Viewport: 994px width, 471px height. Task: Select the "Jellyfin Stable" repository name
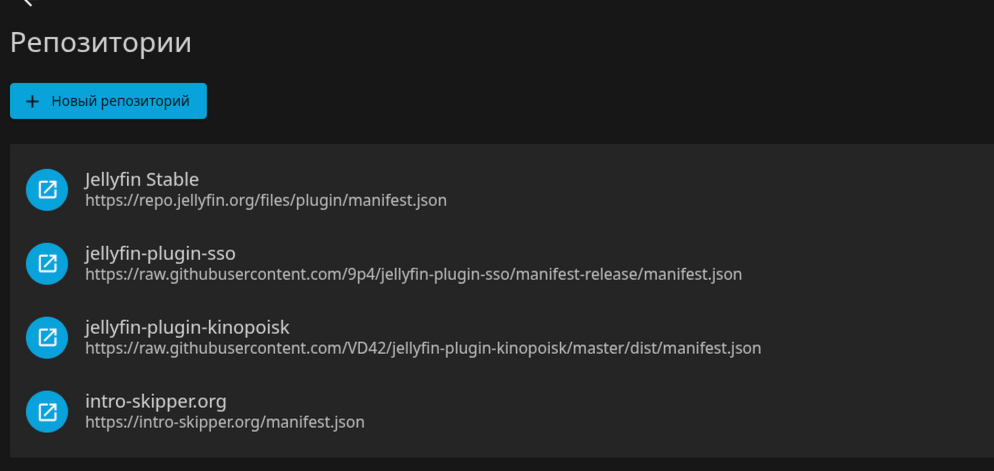(x=142, y=179)
